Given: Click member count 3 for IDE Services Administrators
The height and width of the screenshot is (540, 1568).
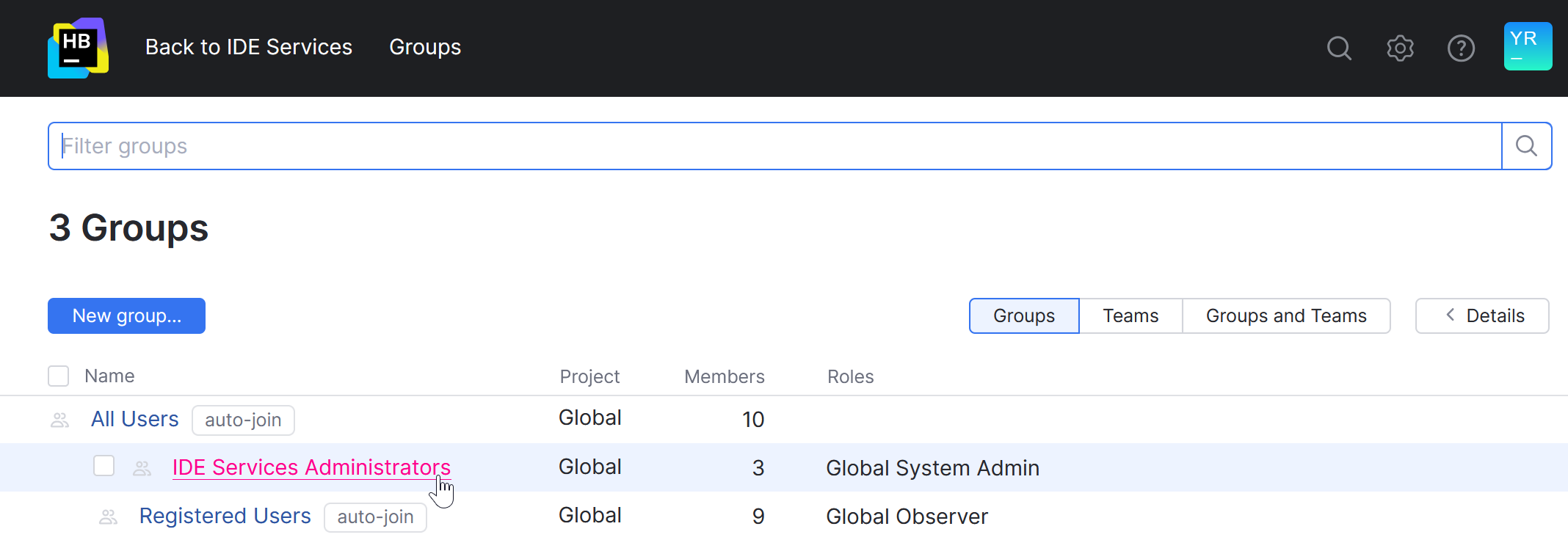Looking at the screenshot, I should click(x=758, y=468).
